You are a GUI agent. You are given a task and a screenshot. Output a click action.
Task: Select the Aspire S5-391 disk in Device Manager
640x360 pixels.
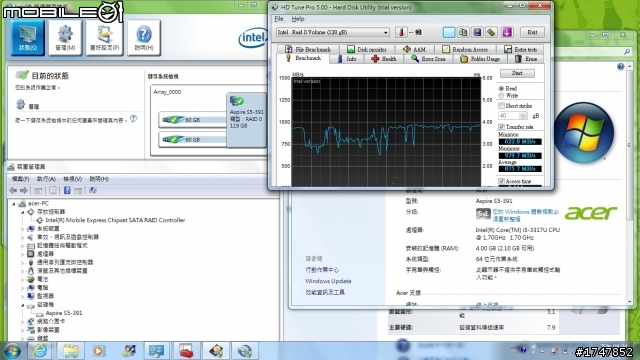(64, 313)
